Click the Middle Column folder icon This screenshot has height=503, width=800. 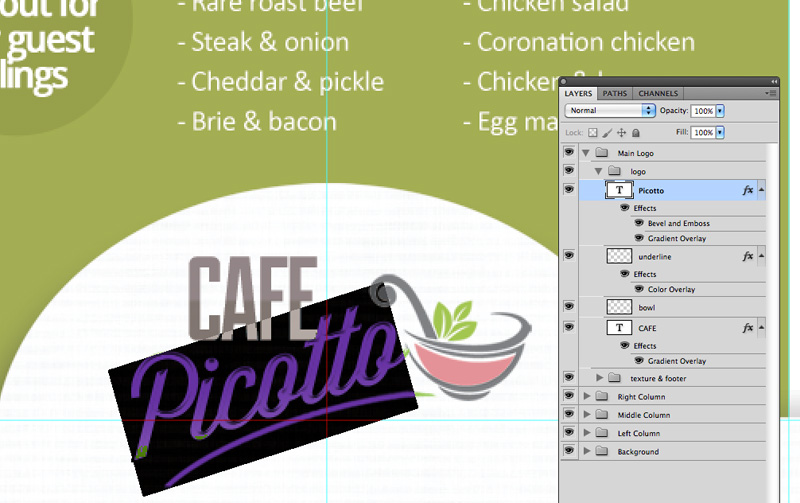tap(602, 415)
